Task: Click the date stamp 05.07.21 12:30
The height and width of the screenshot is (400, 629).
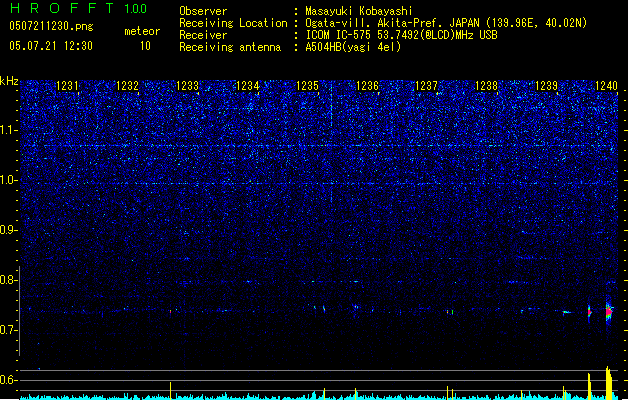Action: [51, 46]
